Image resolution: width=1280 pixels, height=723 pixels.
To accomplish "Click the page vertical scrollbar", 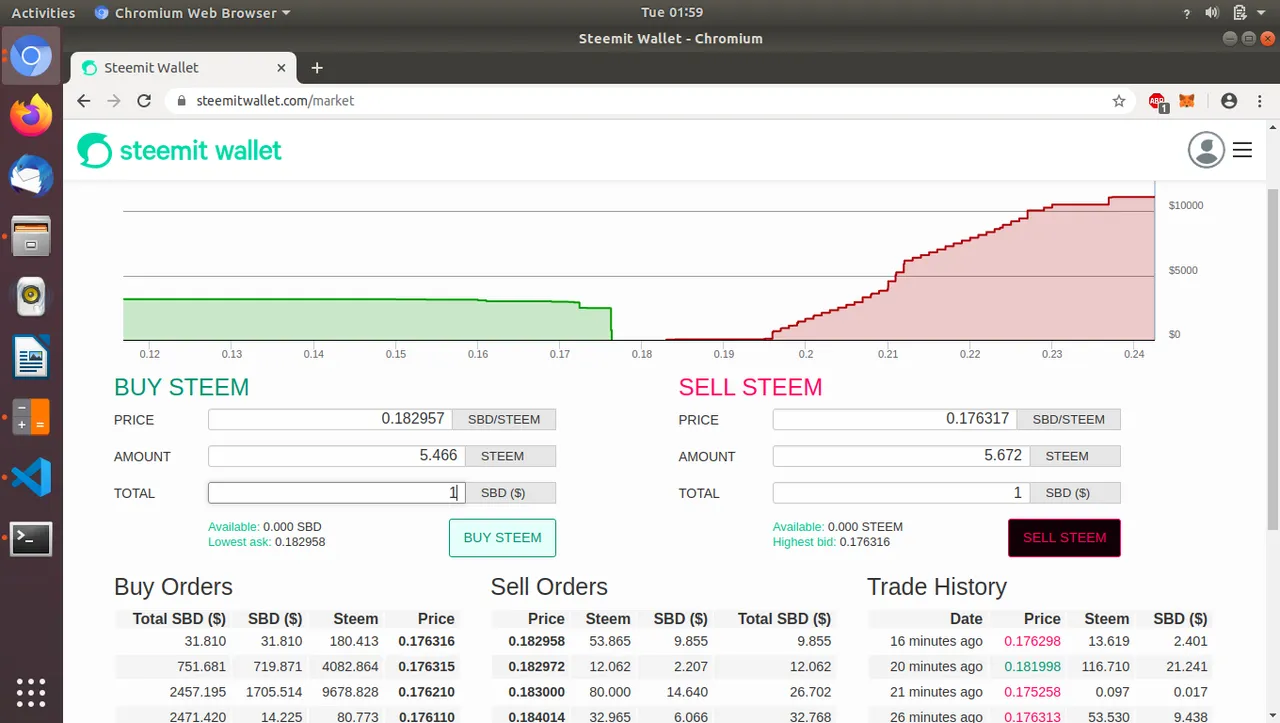I will pyautogui.click(x=1273, y=358).
